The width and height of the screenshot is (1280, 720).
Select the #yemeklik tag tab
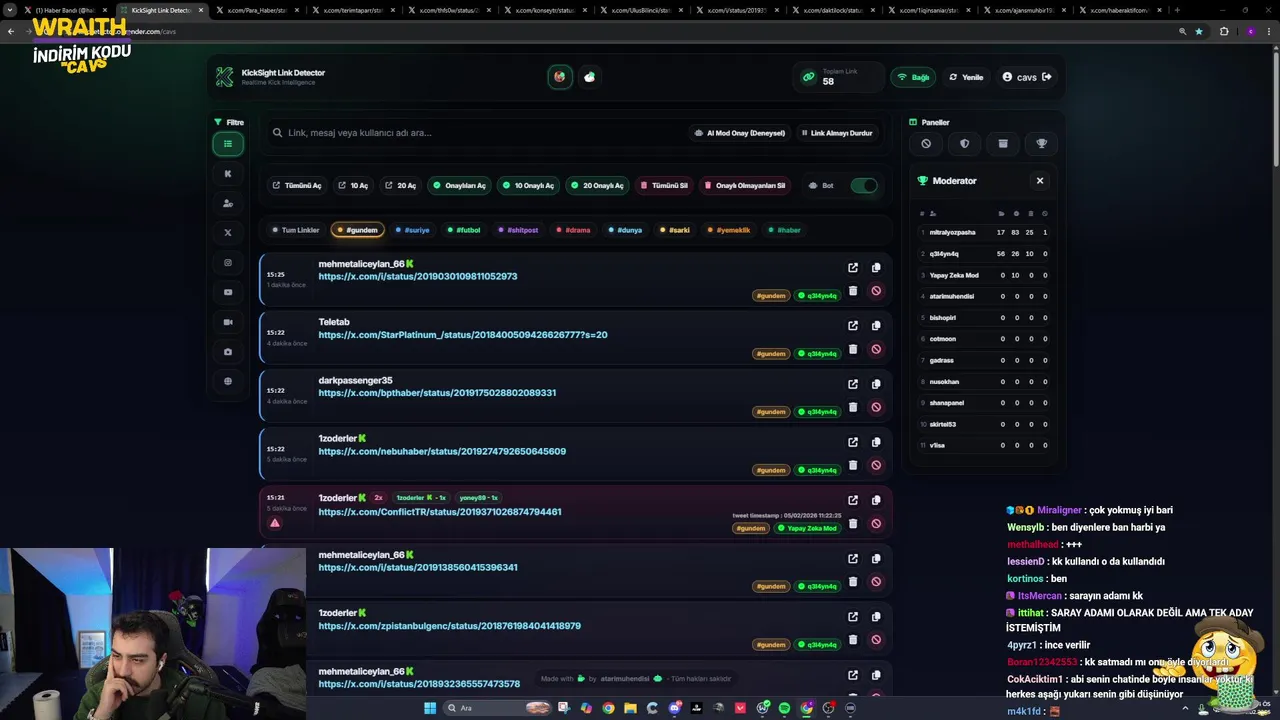[729, 230]
